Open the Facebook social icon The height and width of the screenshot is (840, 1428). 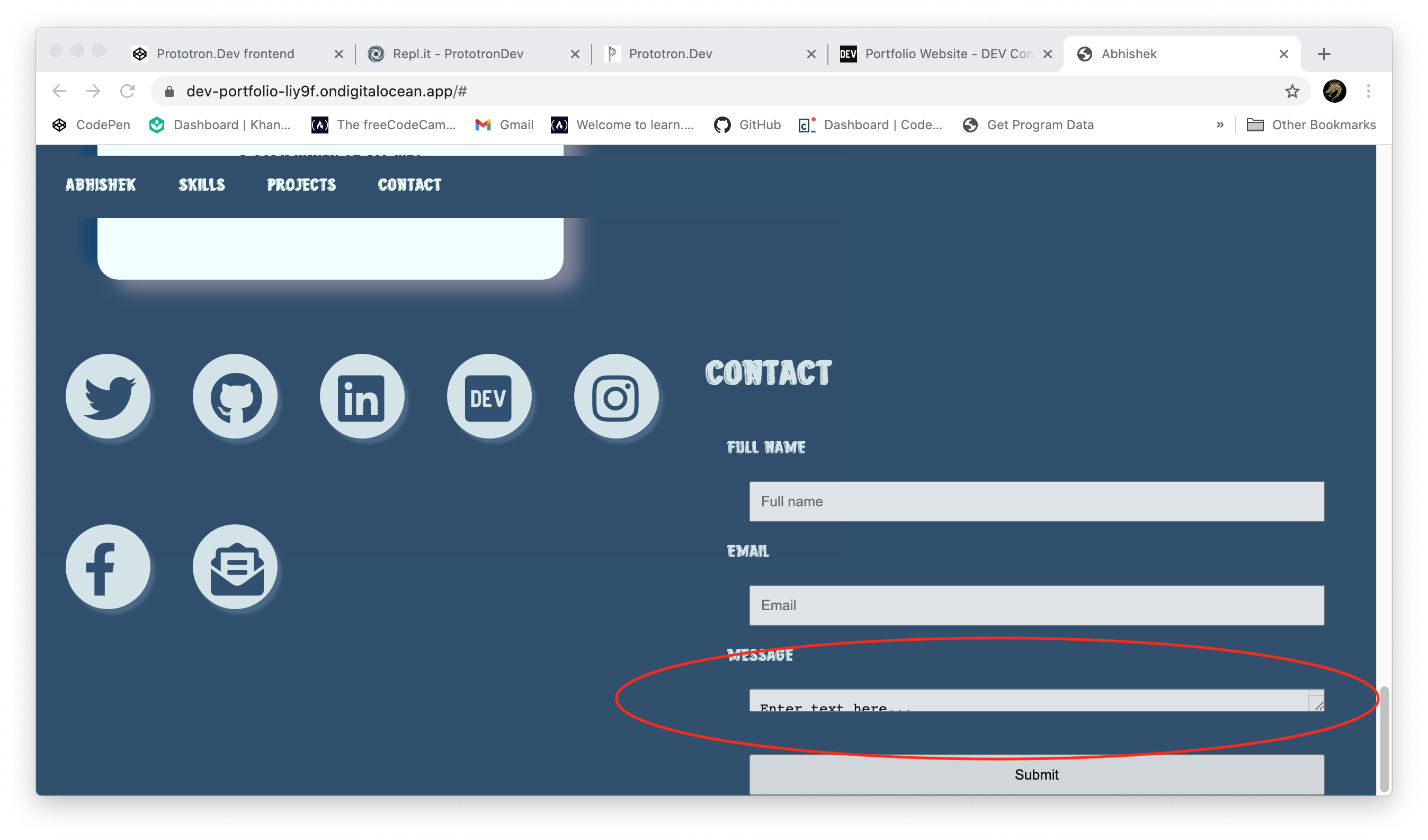coord(108,566)
